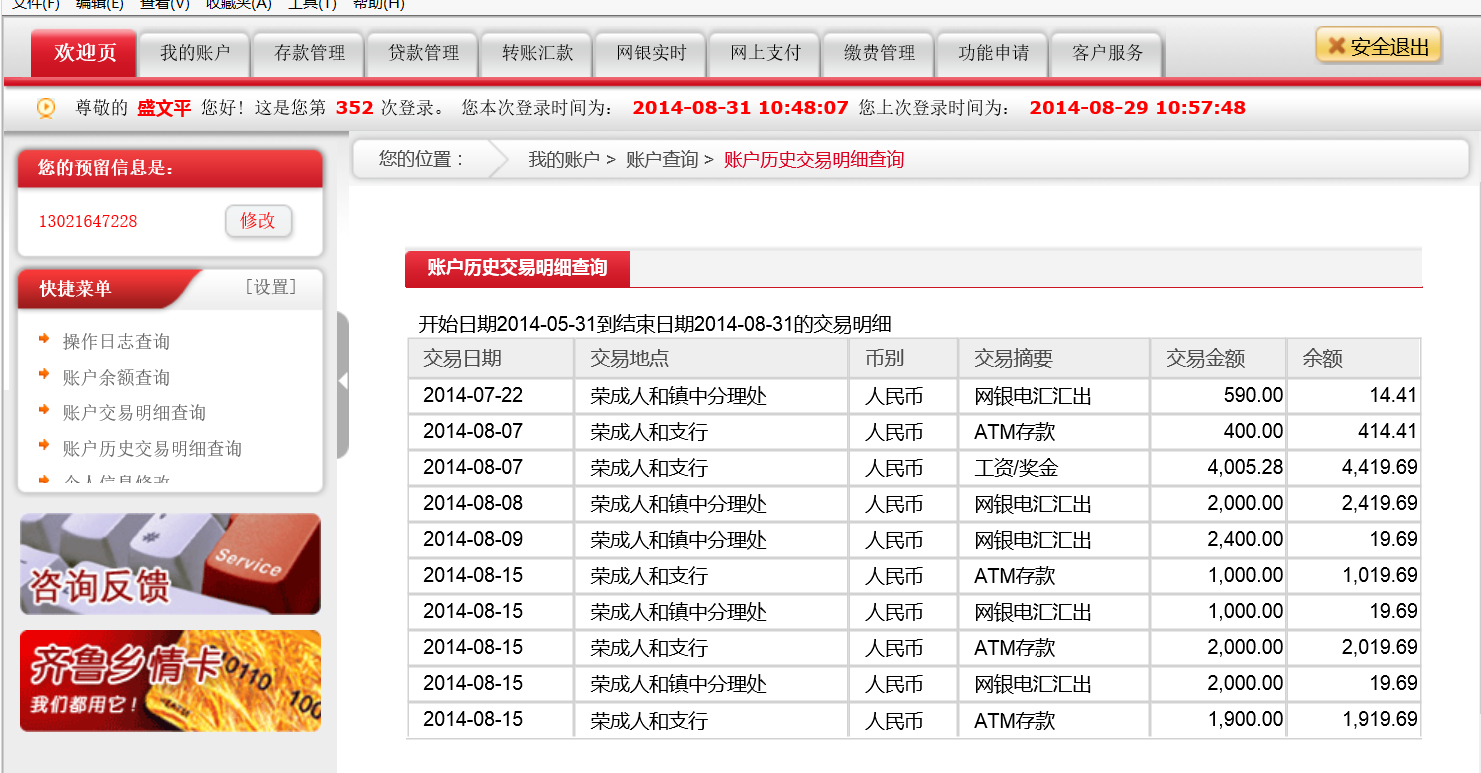Click the 修改 button for reserved info

[x=258, y=221]
